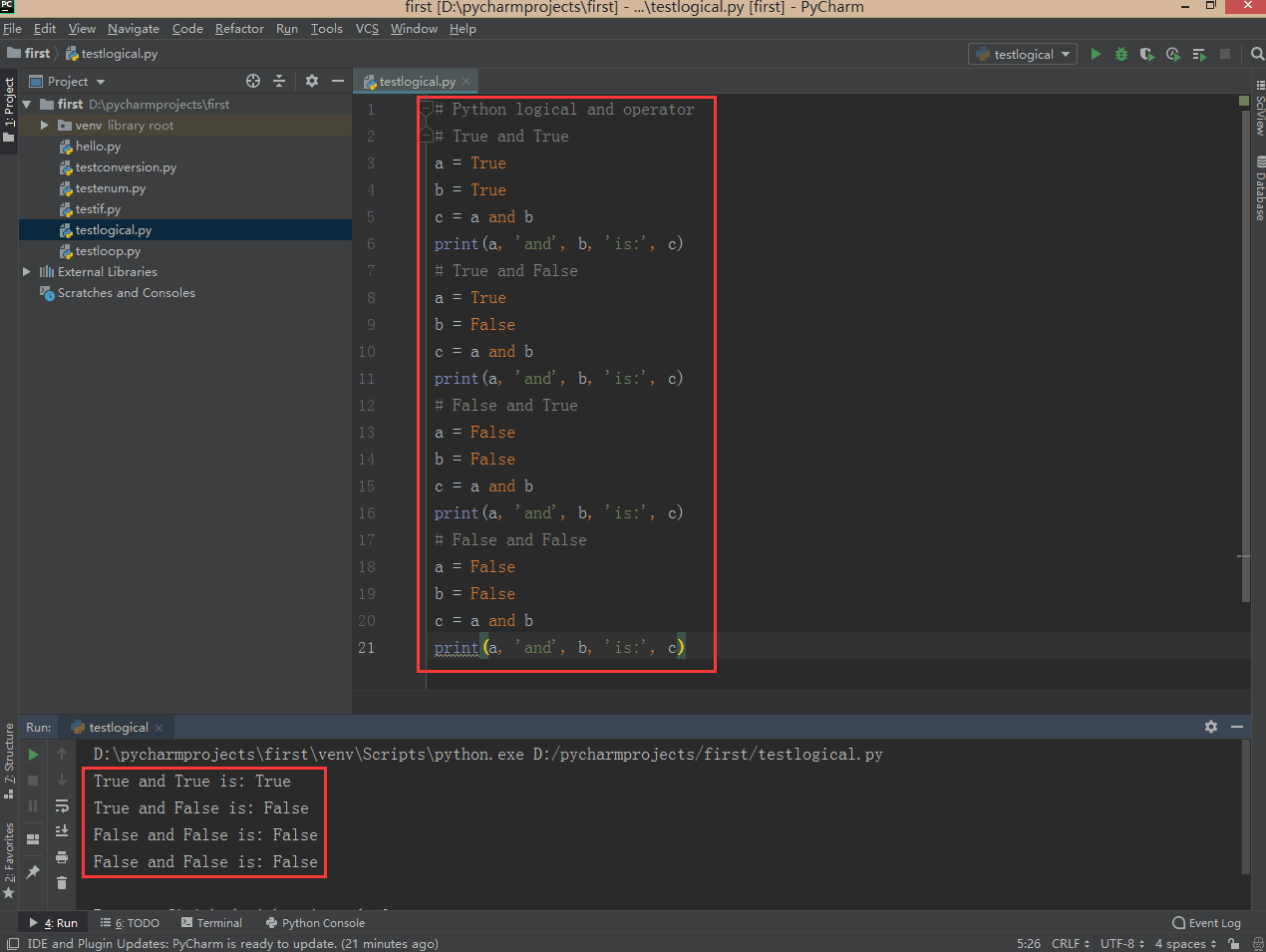Click the Pause Output icon in Run panel
The width and height of the screenshot is (1266, 952).
[33, 805]
